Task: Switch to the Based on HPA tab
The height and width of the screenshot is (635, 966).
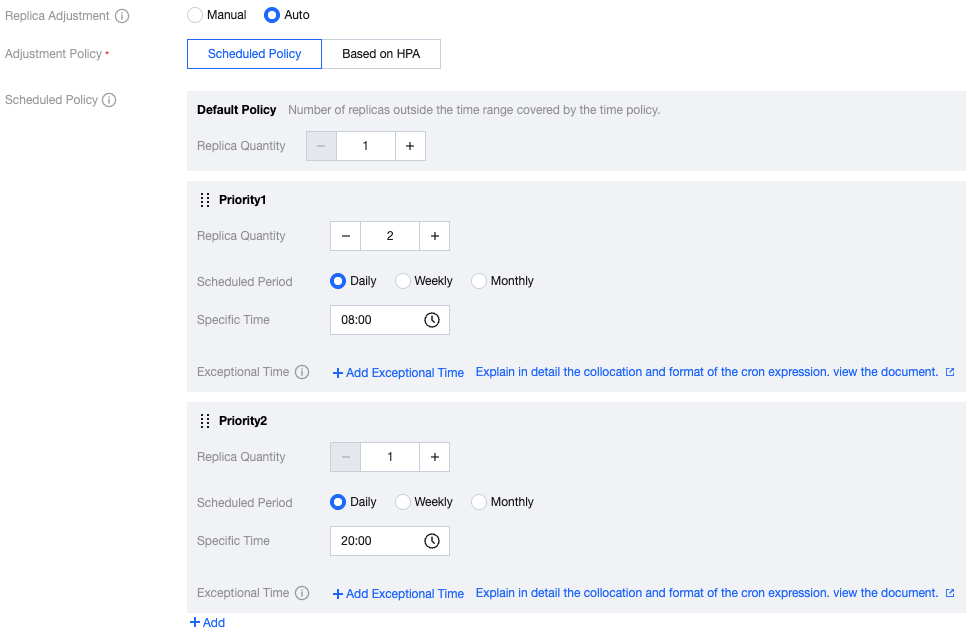Action: [381, 54]
